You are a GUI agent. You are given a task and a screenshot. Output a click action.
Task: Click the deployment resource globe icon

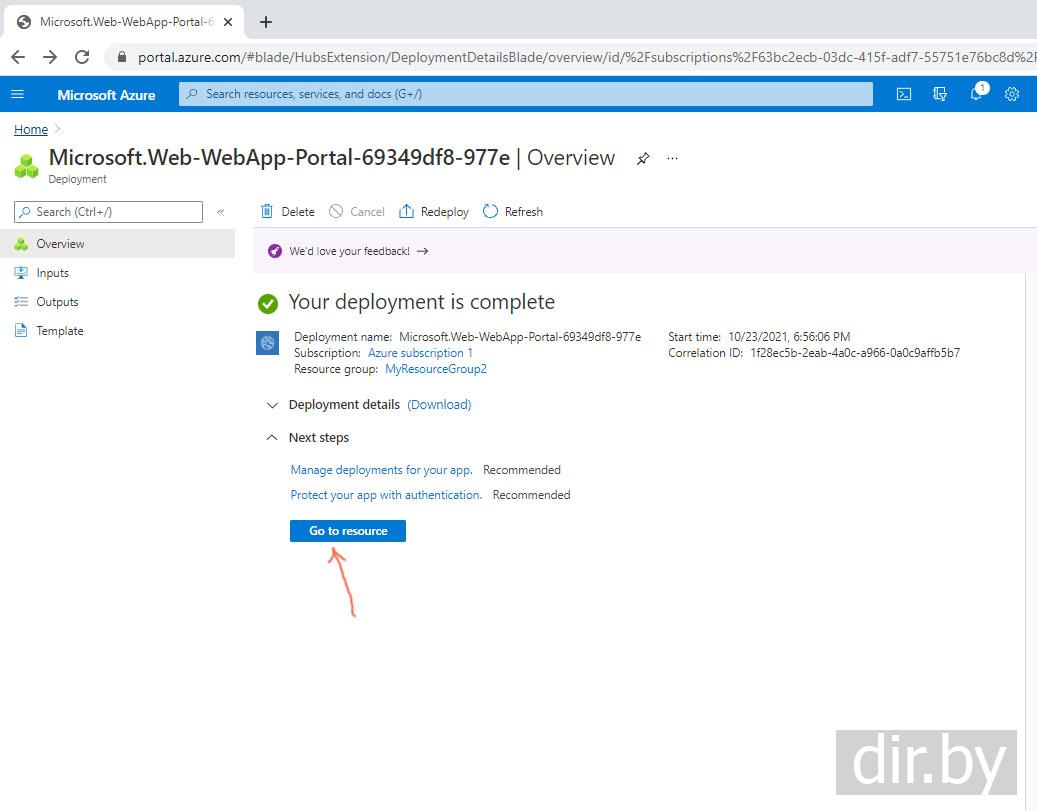coord(267,343)
